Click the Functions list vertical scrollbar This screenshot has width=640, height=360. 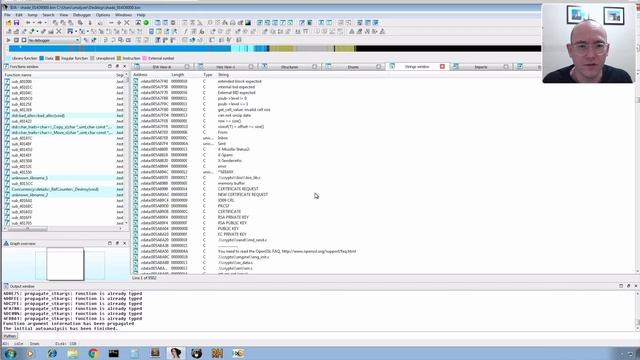126,149
